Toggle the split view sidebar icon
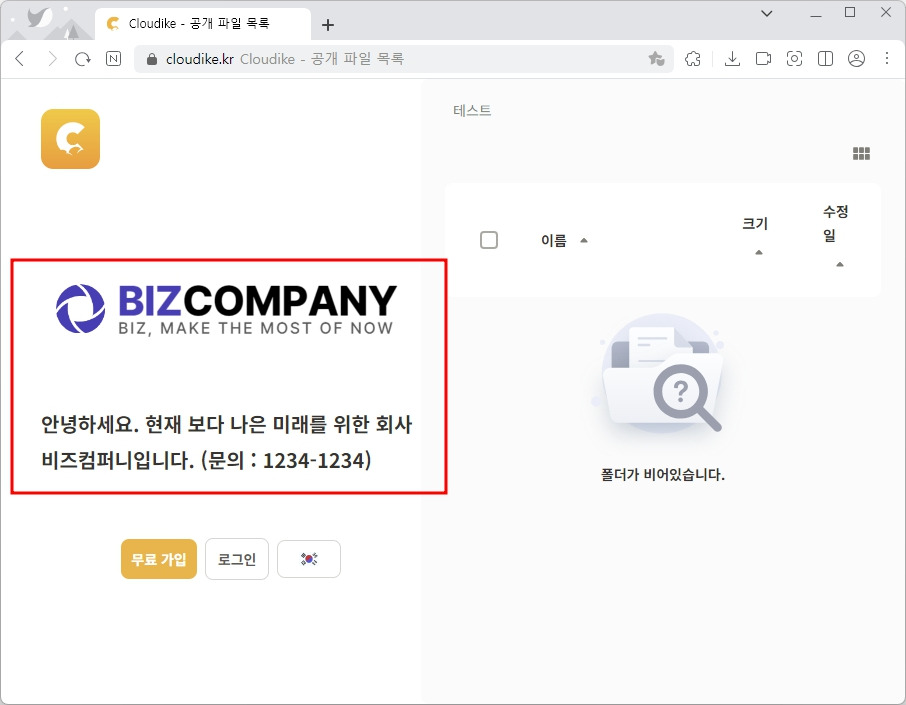 click(825, 58)
